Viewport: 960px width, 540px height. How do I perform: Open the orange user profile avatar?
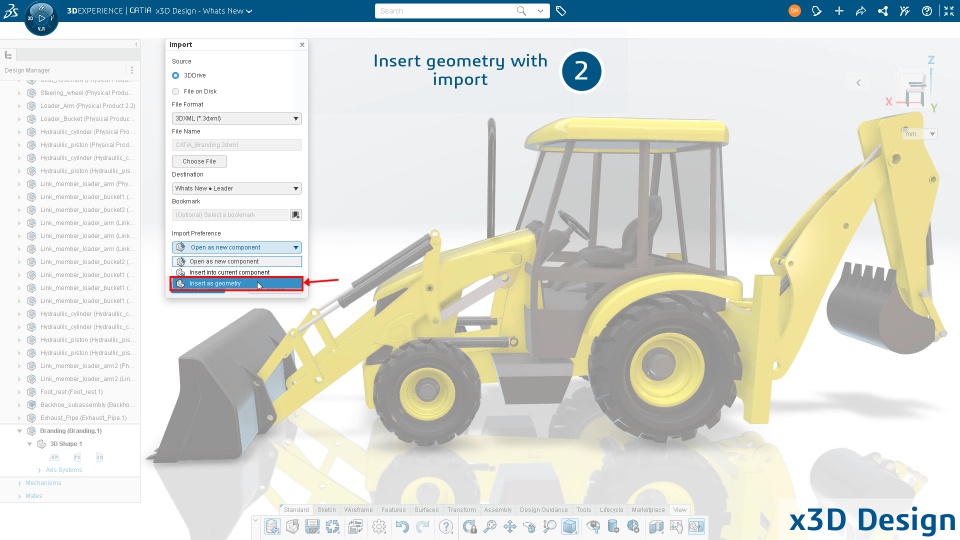(794, 10)
